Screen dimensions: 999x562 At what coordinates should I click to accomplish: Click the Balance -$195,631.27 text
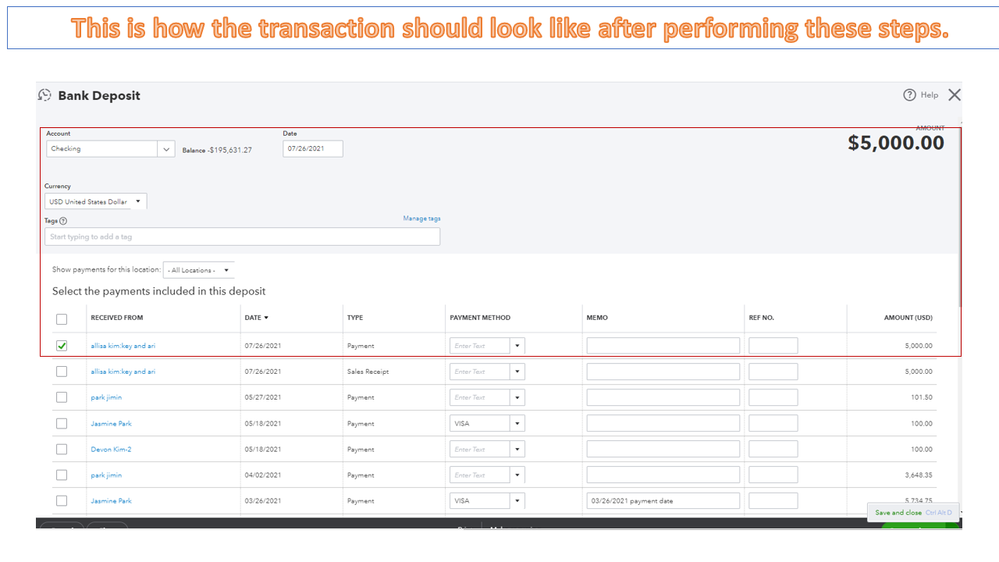pyautogui.click(x=217, y=150)
